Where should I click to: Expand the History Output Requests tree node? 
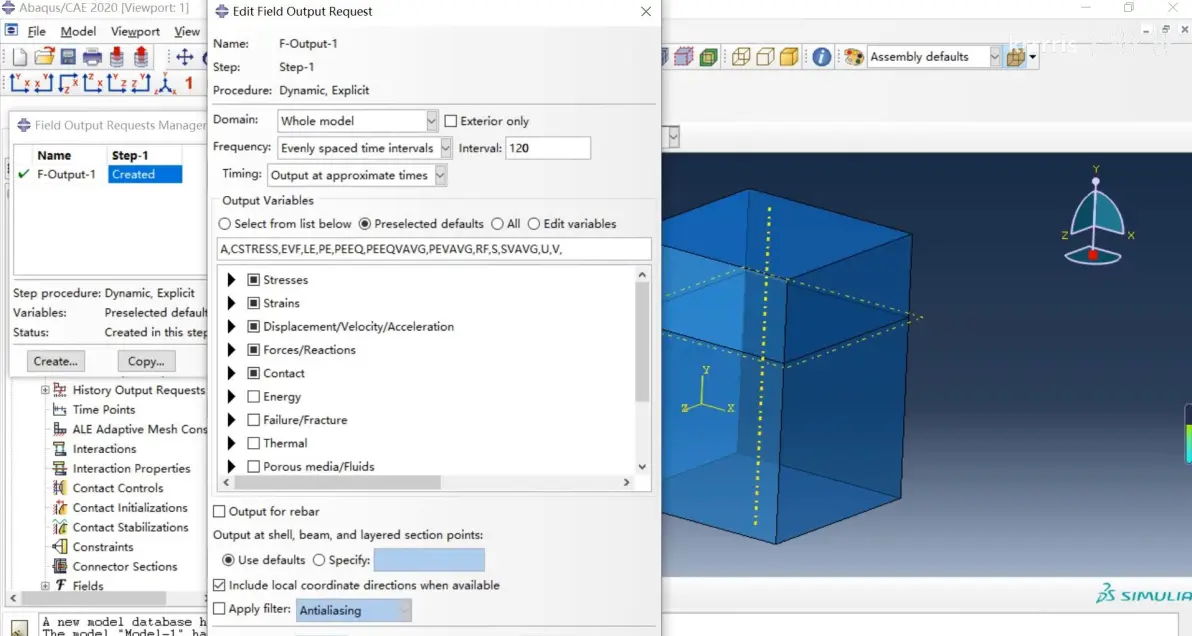45,390
